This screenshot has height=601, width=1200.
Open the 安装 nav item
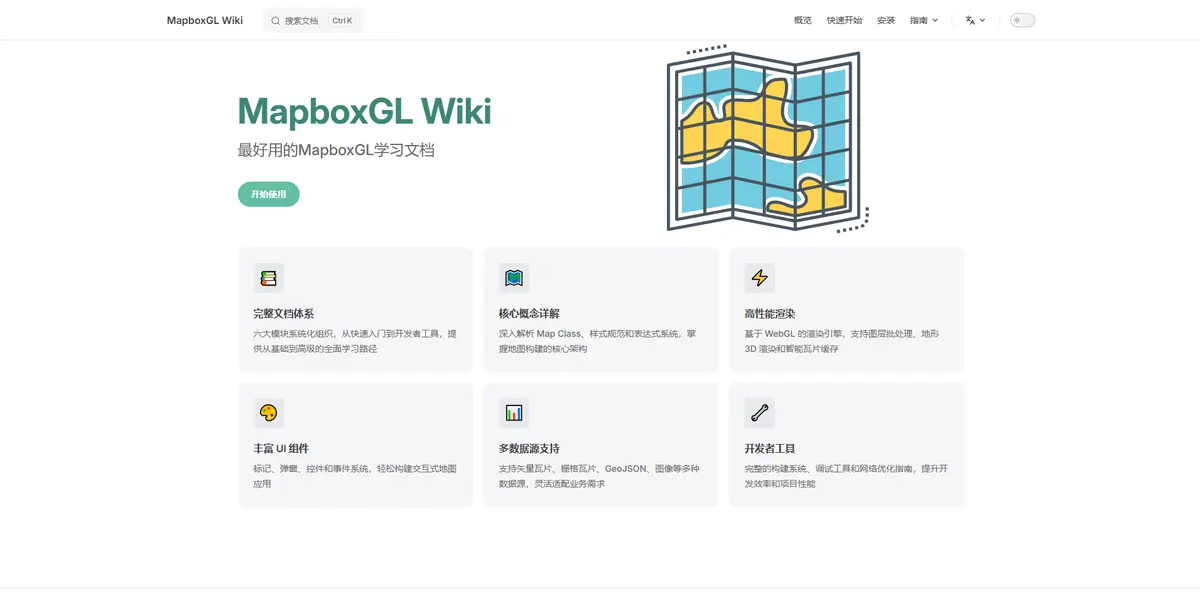[886, 20]
